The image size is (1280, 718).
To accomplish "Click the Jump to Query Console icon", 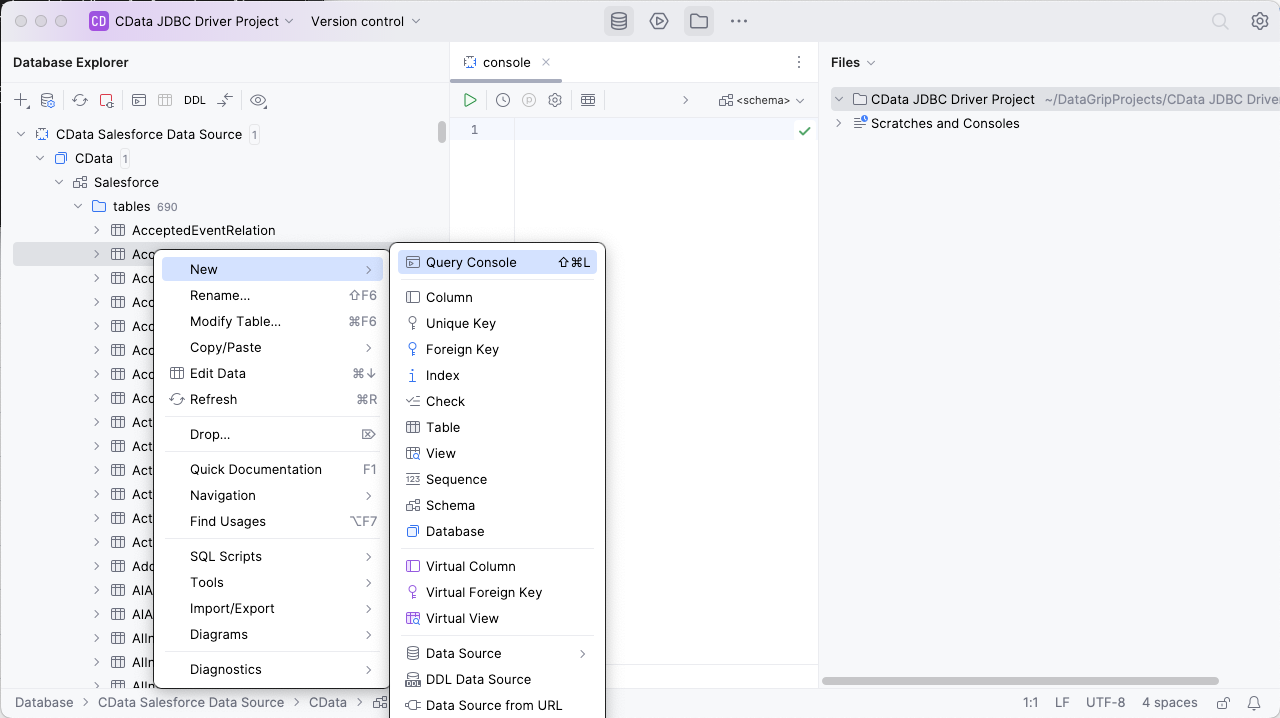I will point(139,100).
